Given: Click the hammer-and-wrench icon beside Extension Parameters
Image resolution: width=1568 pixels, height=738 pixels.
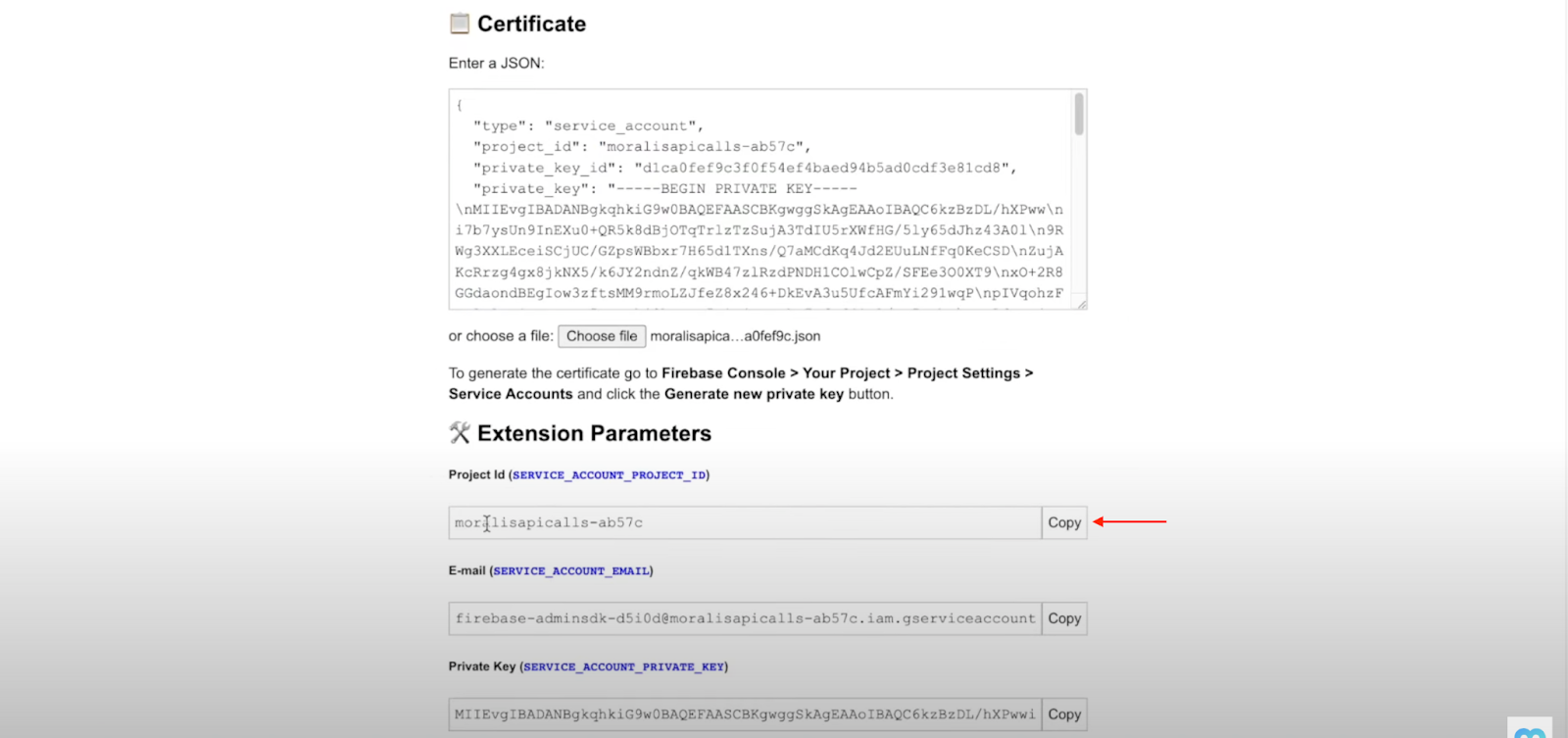Looking at the screenshot, I should click(459, 431).
